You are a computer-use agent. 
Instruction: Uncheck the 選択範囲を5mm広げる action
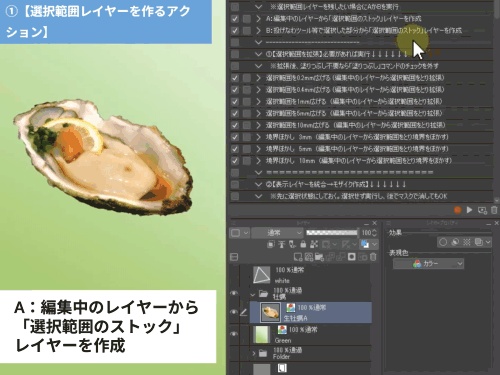coord(235,113)
